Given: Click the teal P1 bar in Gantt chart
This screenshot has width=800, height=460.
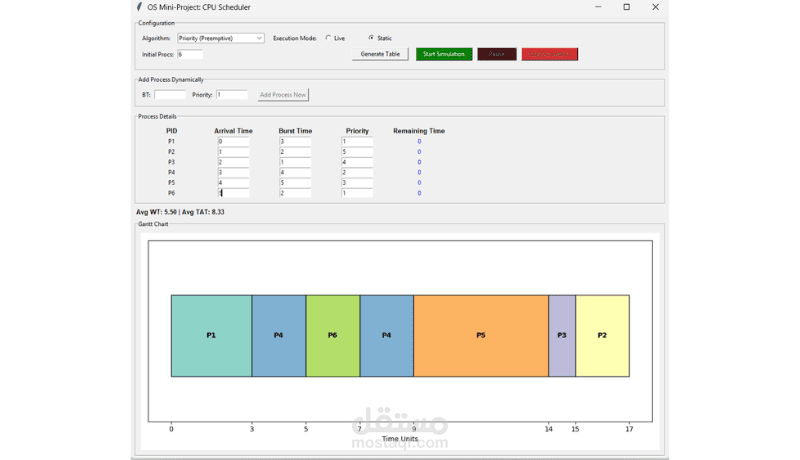Looking at the screenshot, I should 211,336.
